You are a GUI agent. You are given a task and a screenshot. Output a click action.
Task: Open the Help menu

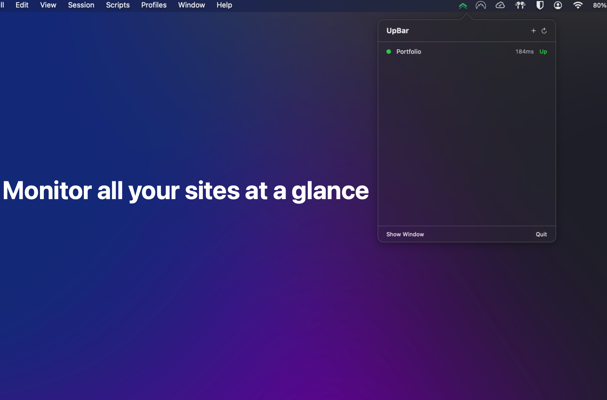(x=224, y=5)
